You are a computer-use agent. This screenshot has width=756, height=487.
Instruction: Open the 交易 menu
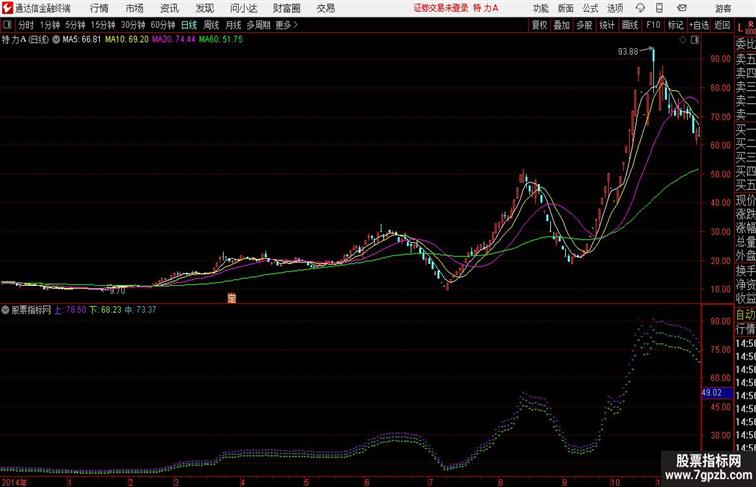click(x=326, y=8)
